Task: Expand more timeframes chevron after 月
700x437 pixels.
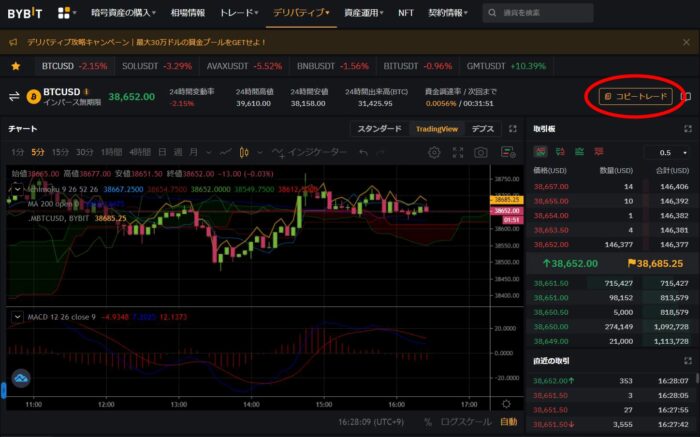Action: 208,153
